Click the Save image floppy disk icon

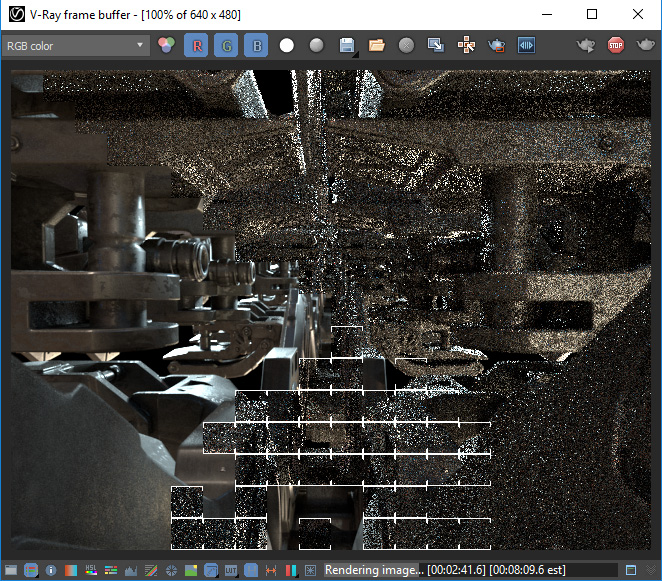[347, 45]
